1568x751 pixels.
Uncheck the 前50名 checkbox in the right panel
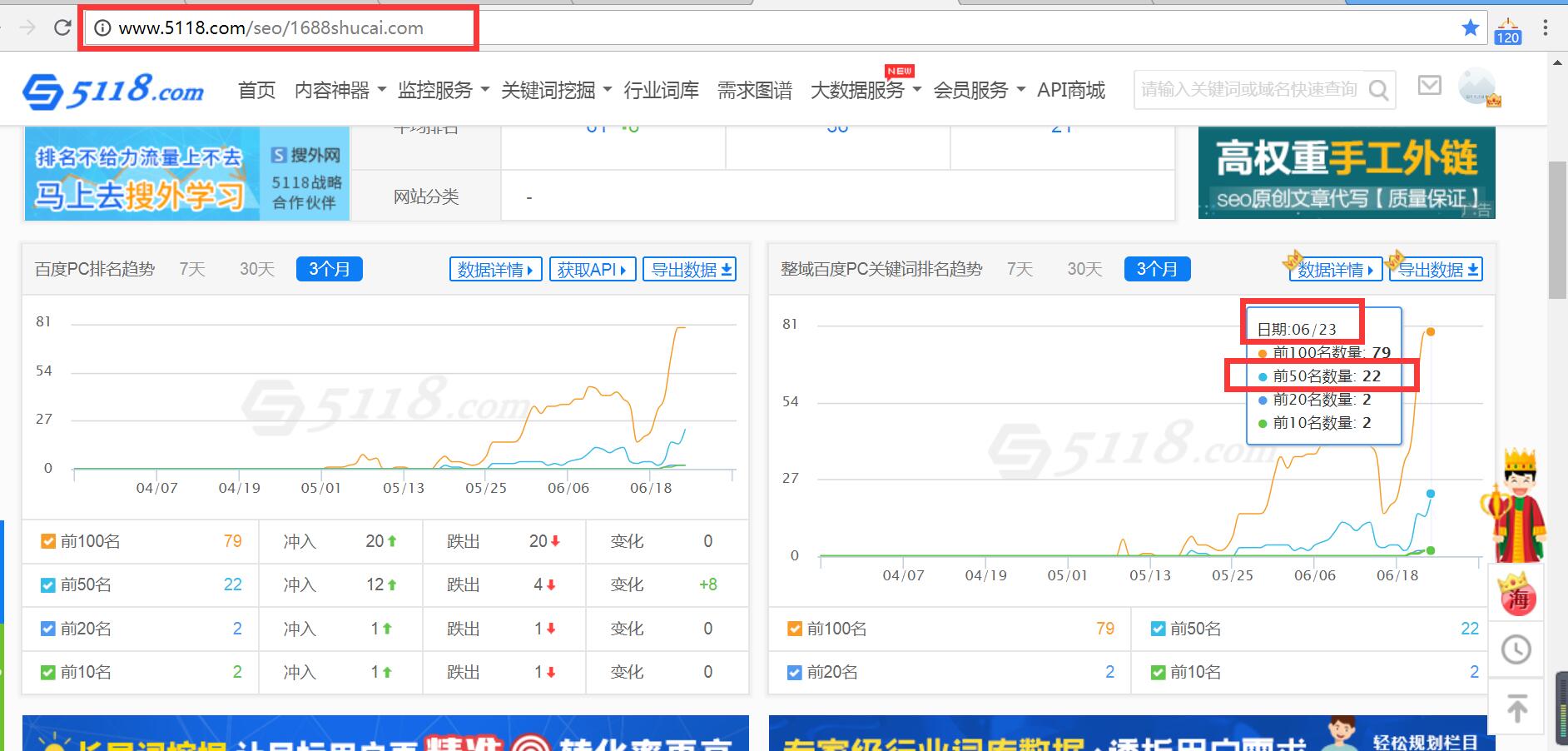(1157, 629)
